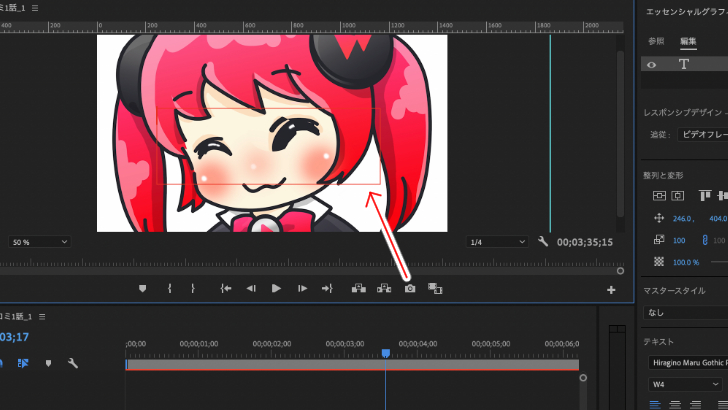Start playback with the Play button

click(276, 289)
